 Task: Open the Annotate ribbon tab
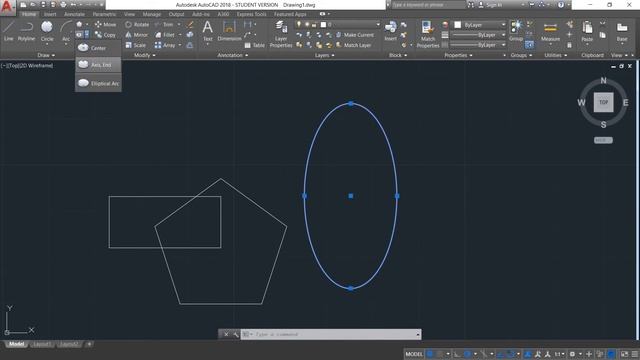pos(74,14)
